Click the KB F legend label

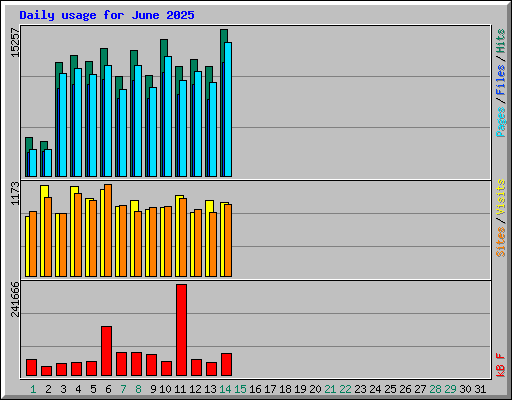click(501, 365)
